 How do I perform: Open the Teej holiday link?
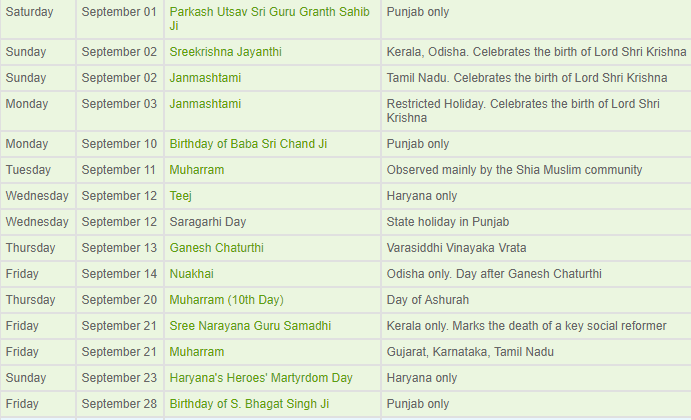180,196
